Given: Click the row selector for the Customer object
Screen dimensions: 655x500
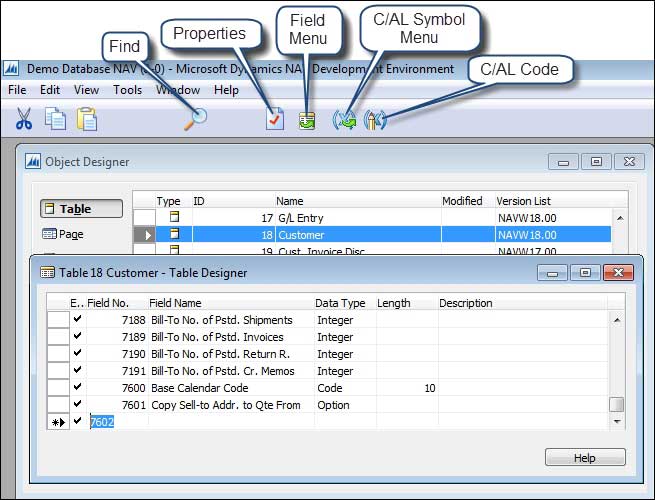Looking at the screenshot, I should [x=145, y=235].
